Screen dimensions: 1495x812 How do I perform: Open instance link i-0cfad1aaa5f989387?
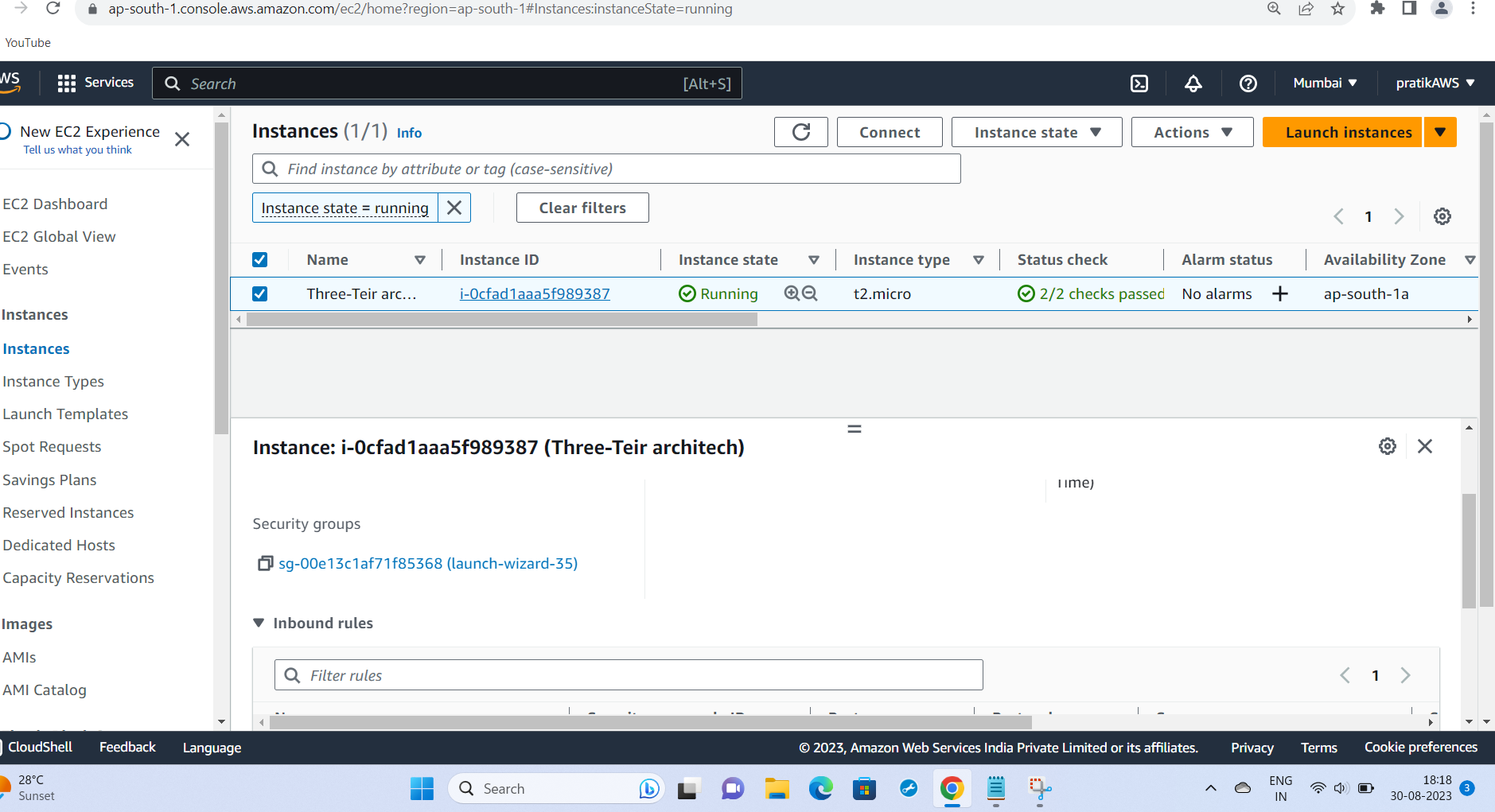pos(534,293)
